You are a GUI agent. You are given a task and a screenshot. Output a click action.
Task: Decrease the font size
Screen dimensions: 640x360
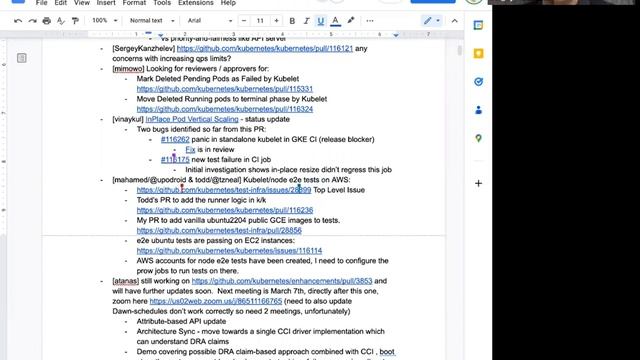[x=244, y=21]
